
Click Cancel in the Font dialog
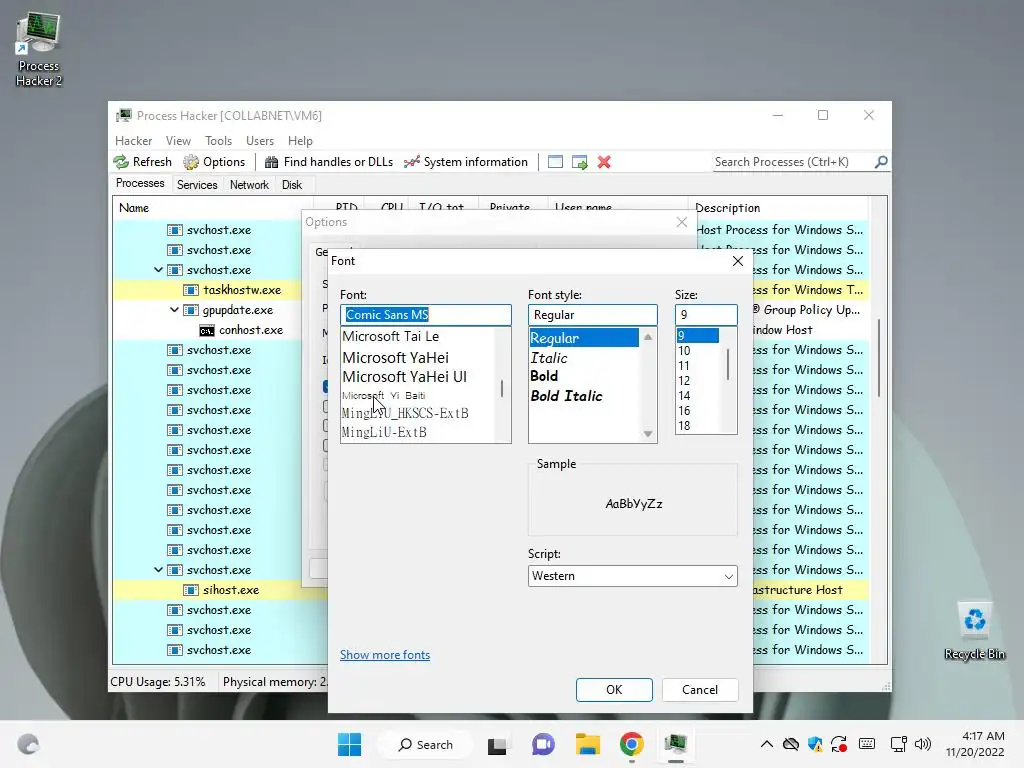pos(700,690)
